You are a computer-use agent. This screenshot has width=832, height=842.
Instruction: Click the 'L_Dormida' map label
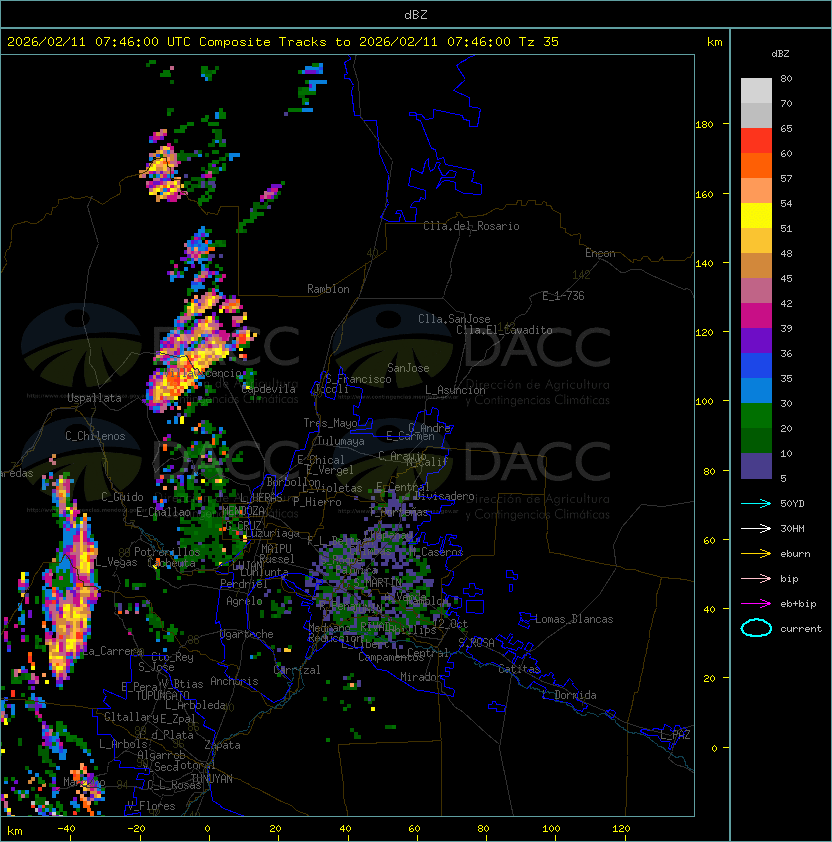point(569,695)
